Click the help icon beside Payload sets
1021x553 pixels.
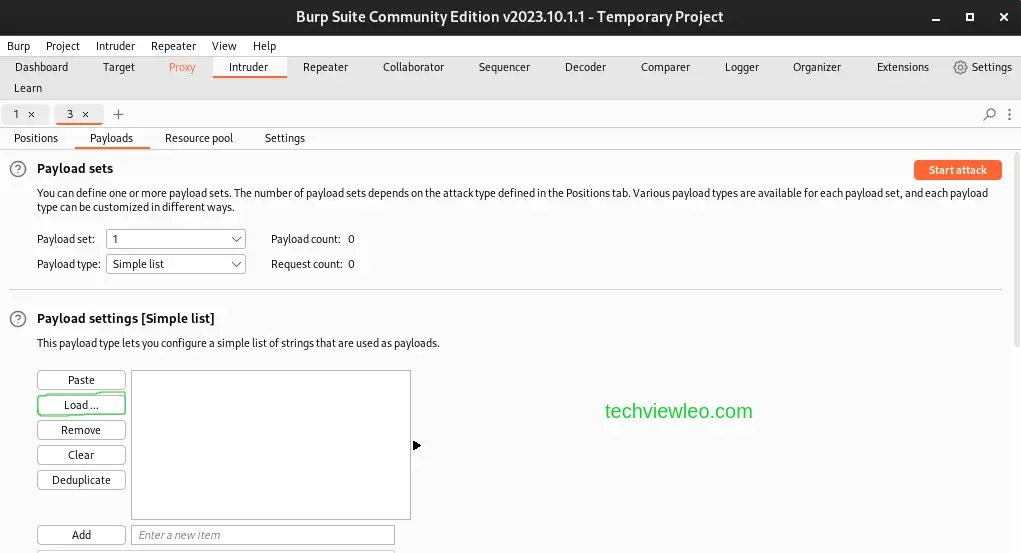point(17,169)
